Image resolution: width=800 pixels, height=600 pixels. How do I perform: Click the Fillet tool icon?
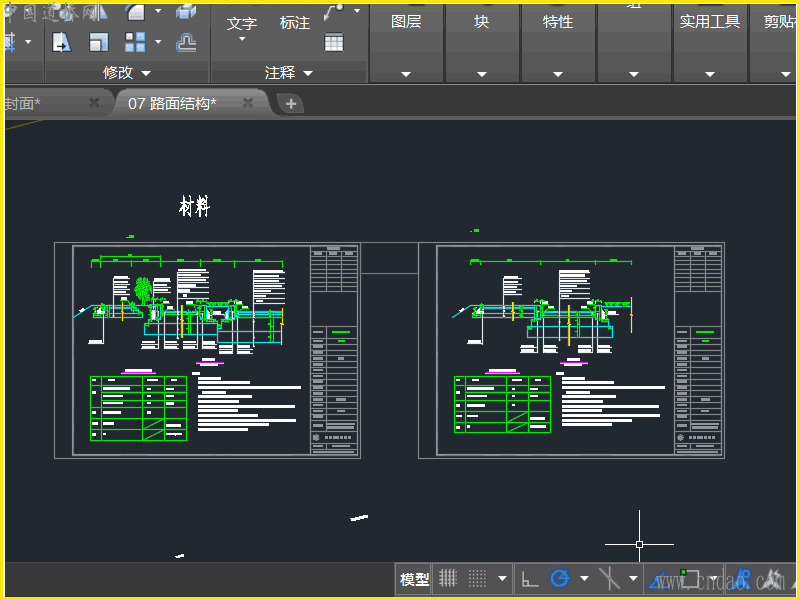[134, 12]
